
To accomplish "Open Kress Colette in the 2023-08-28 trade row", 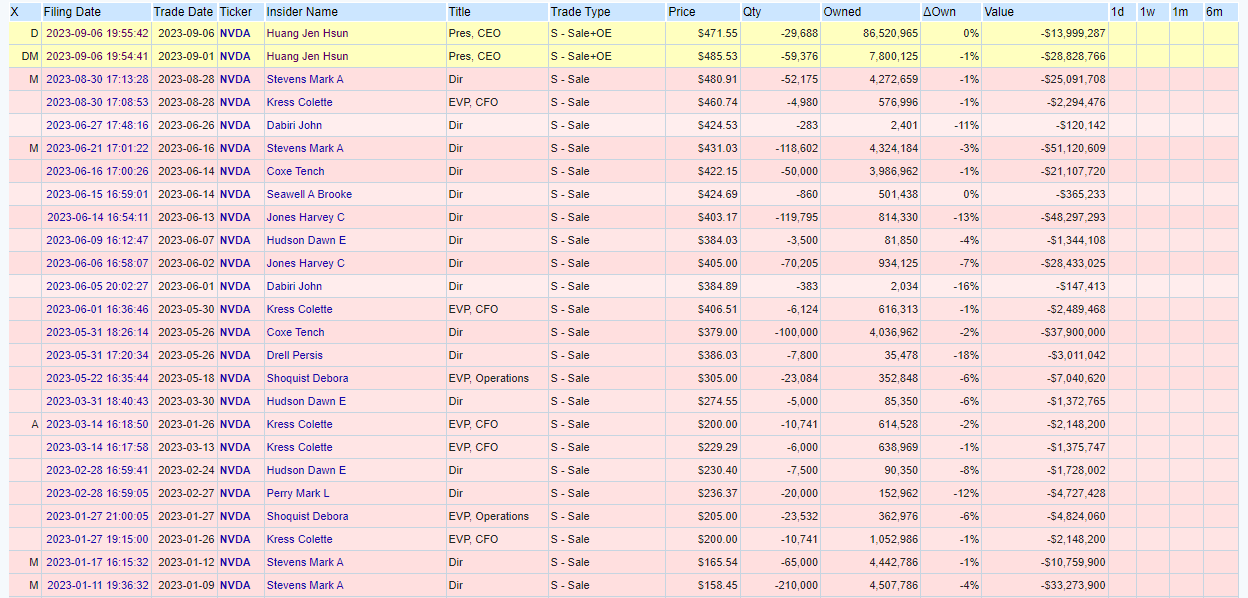I will [x=299, y=102].
